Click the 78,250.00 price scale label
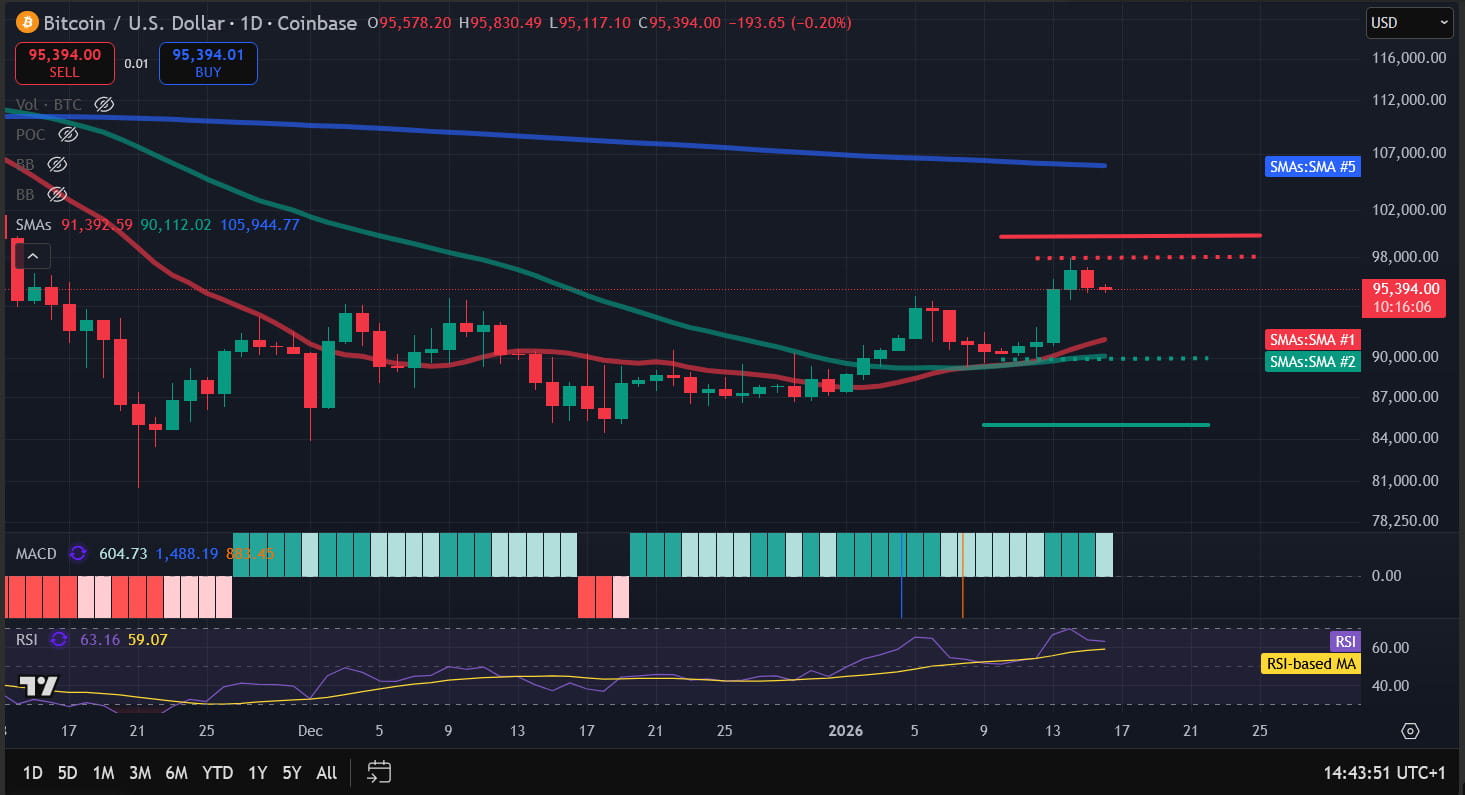Screen dimensions: 1465x795 tap(1404, 521)
